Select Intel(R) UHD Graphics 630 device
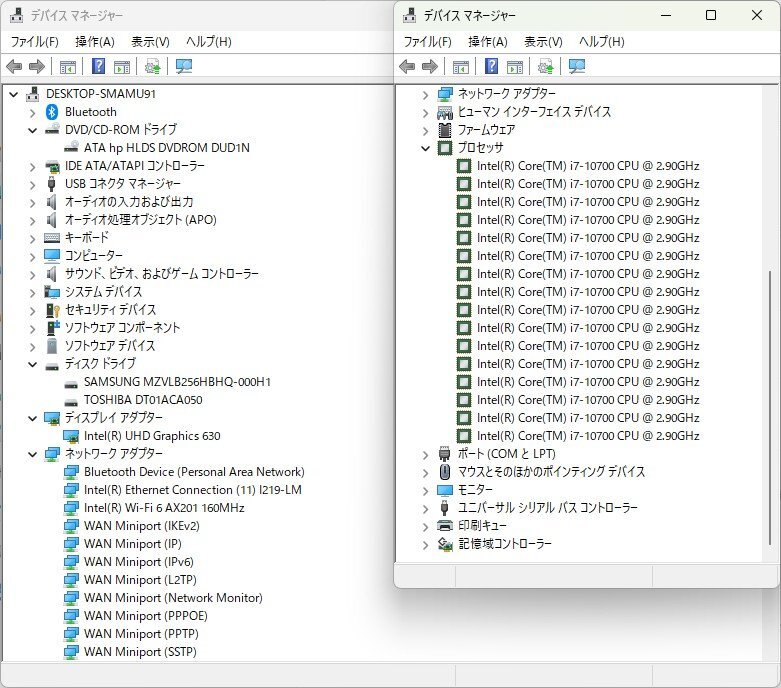The image size is (781, 688). (151, 436)
